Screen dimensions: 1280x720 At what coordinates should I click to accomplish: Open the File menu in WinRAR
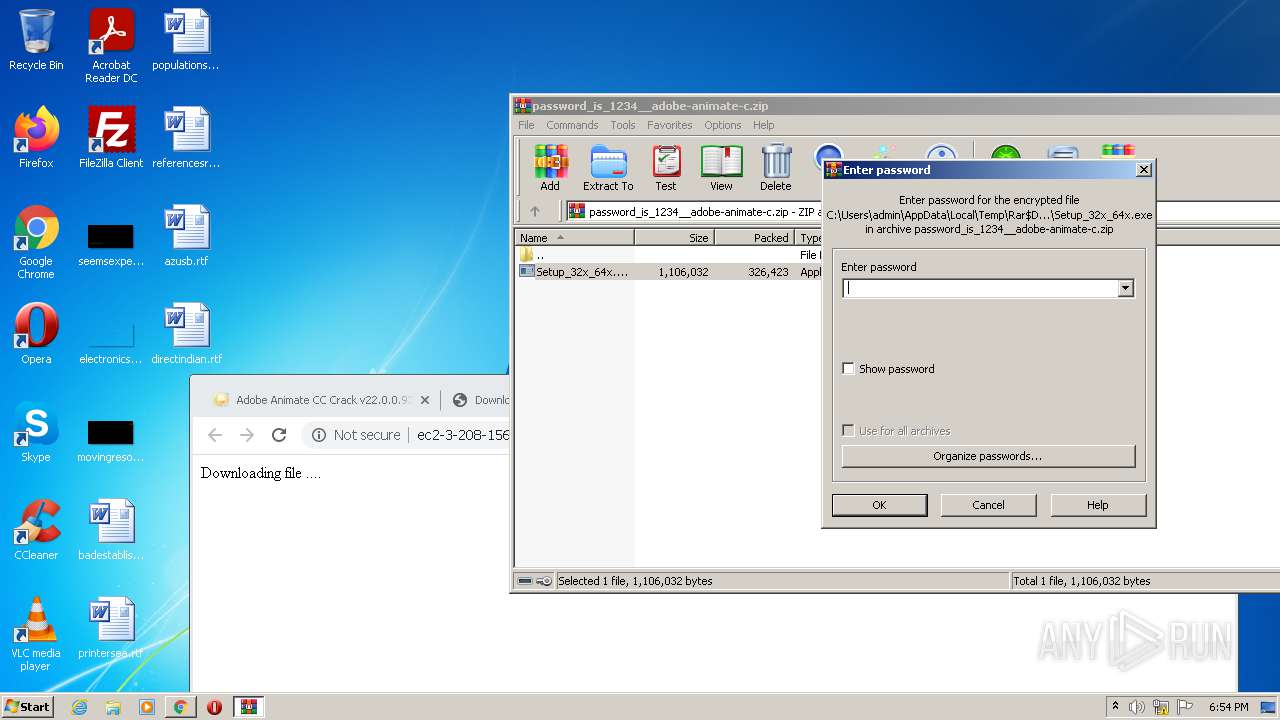coord(526,125)
